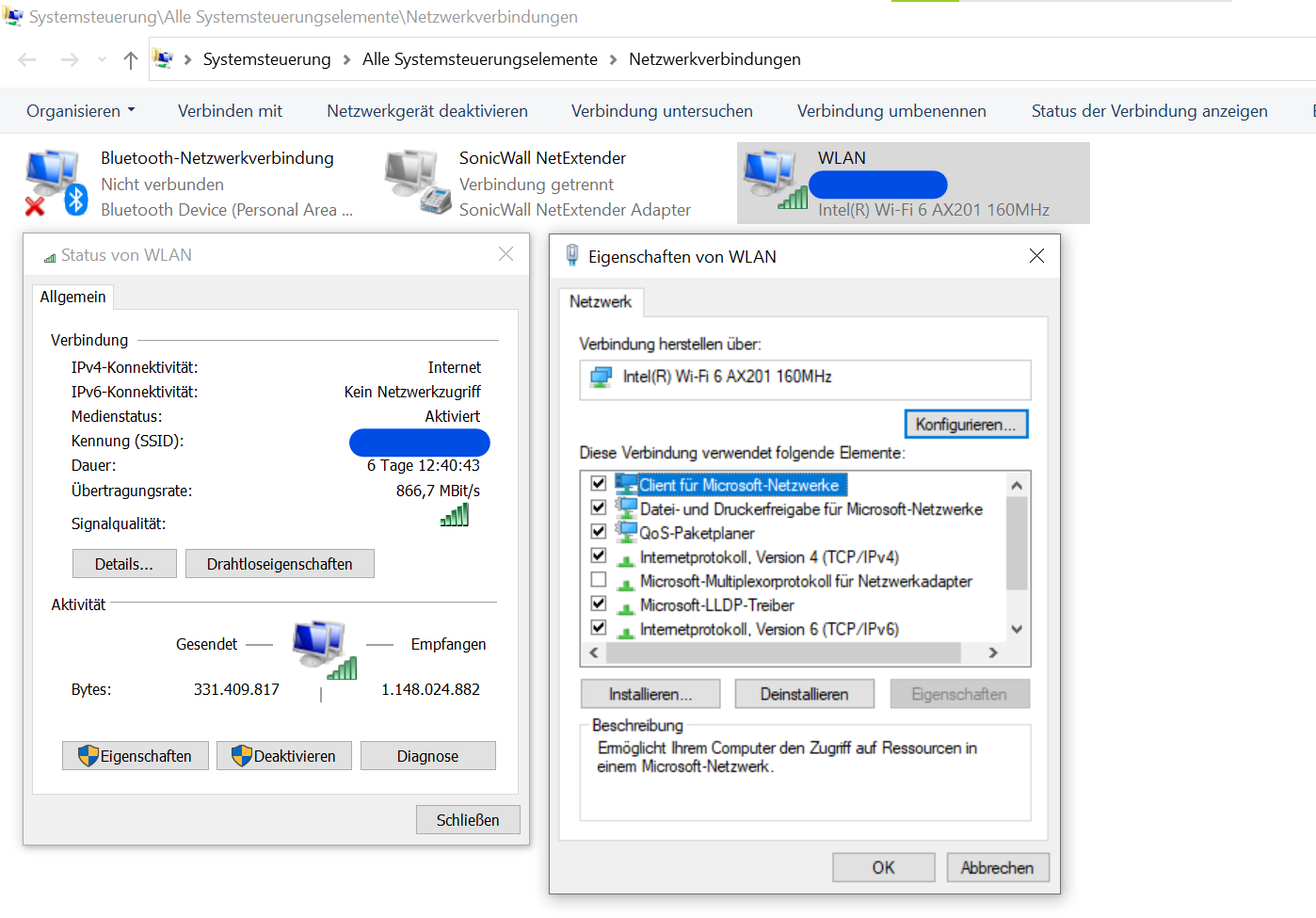
Task: Click up arrow of elements list scrollbar
Action: 1017,485
